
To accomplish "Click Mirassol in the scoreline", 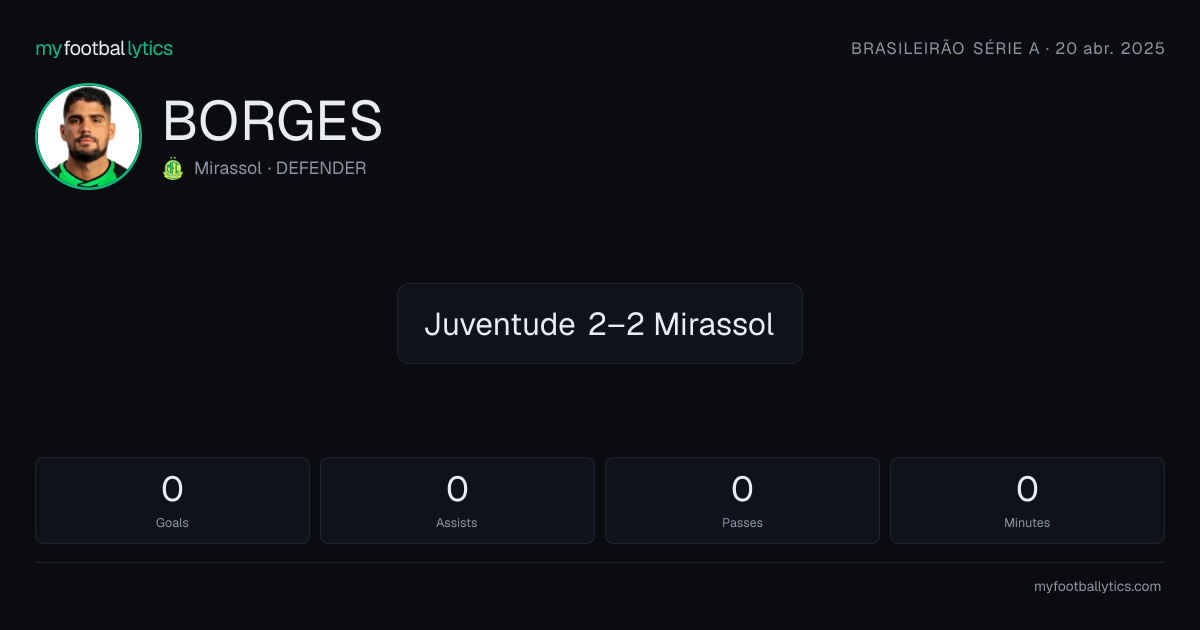I will point(714,324).
